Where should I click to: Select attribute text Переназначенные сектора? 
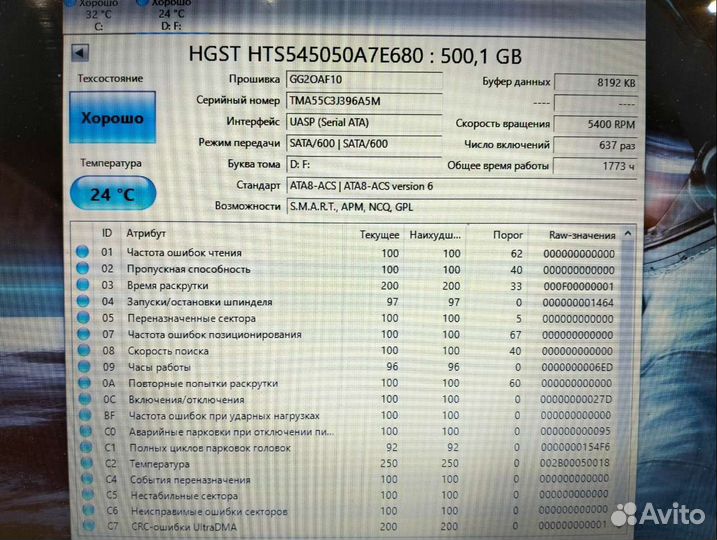(x=192, y=318)
